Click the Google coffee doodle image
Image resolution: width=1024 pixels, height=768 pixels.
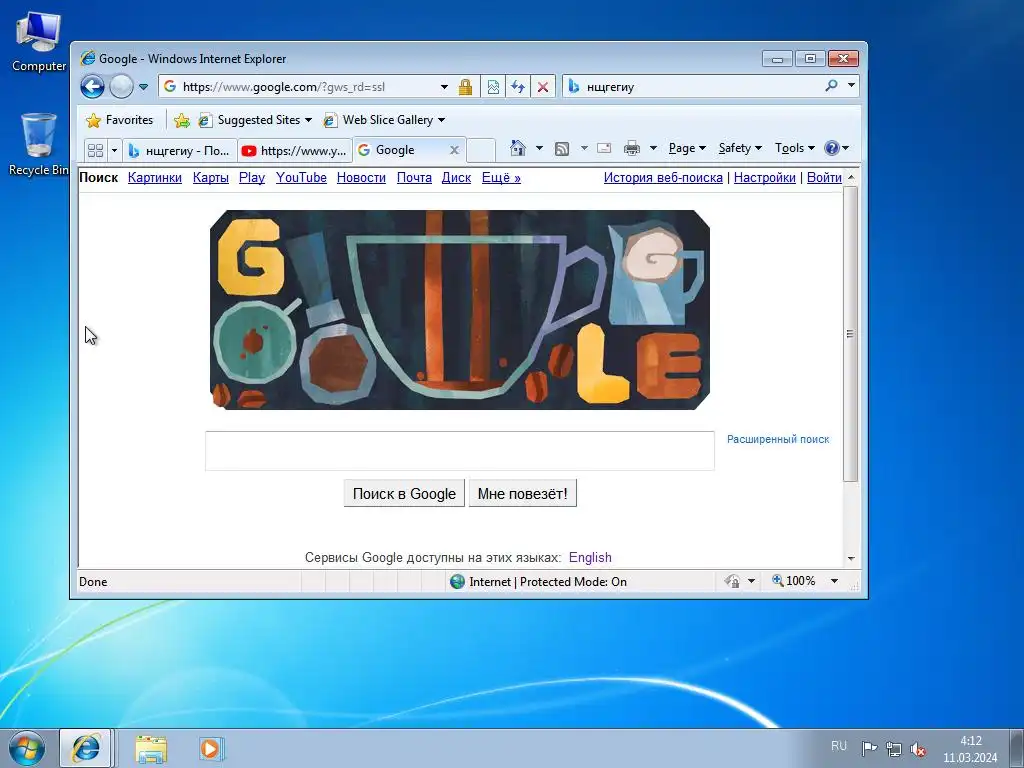tap(460, 310)
